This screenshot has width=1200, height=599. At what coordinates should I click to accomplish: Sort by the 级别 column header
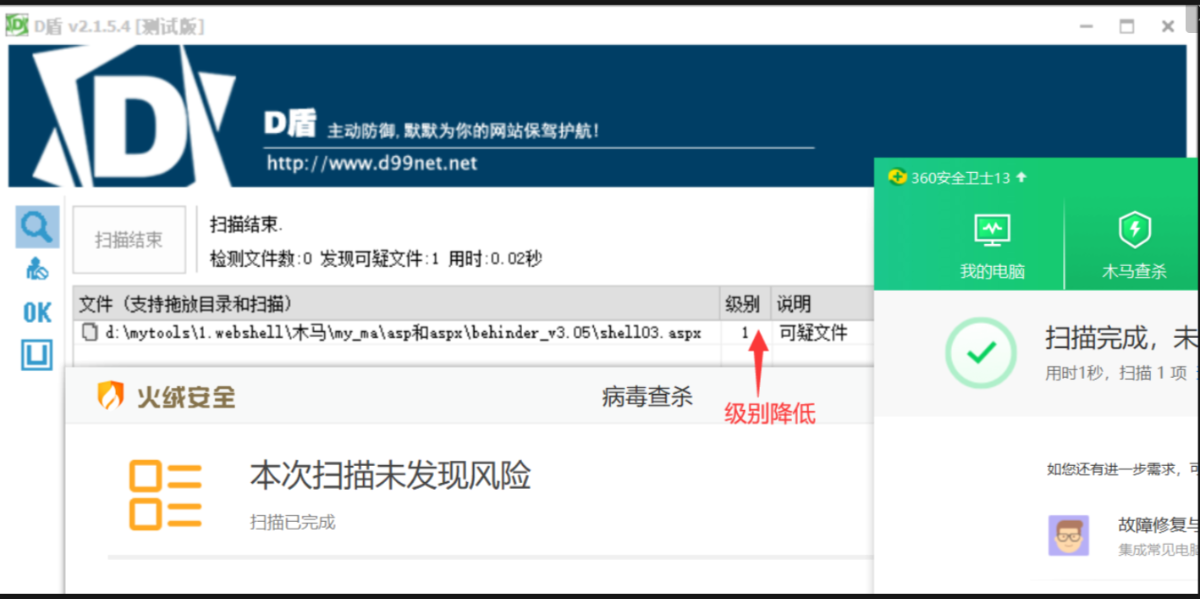tap(746, 303)
